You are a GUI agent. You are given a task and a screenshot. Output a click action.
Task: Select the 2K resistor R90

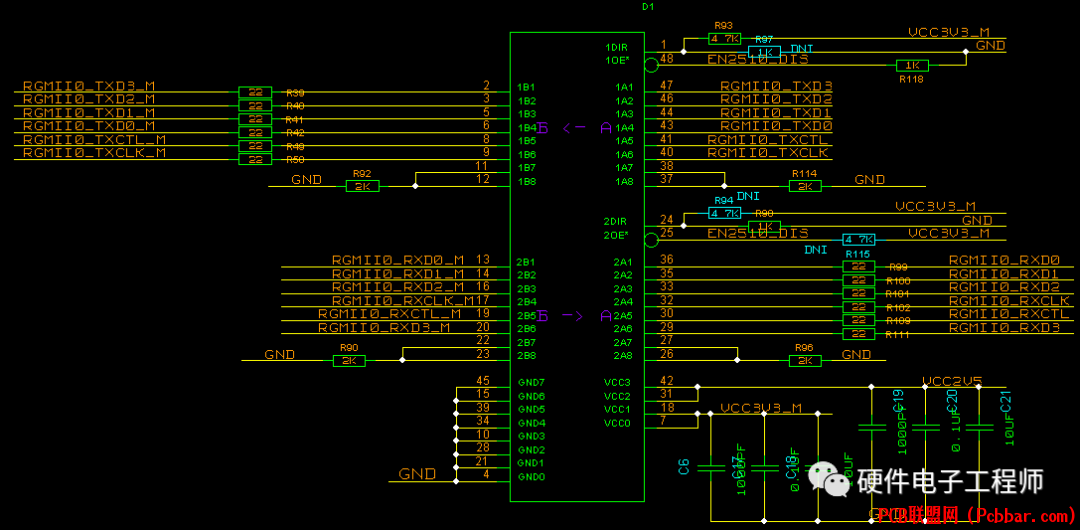coord(349,361)
